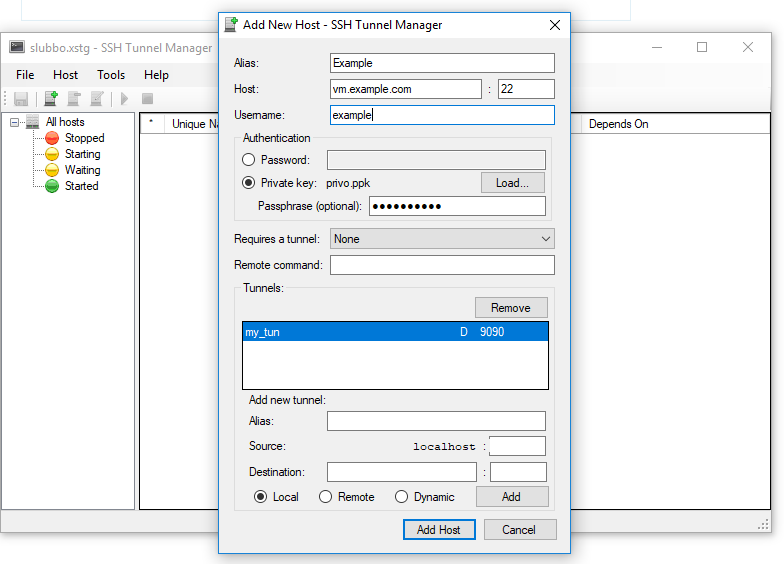Click the Depends On column header
Screen dimensions: 784x564
pos(675,124)
